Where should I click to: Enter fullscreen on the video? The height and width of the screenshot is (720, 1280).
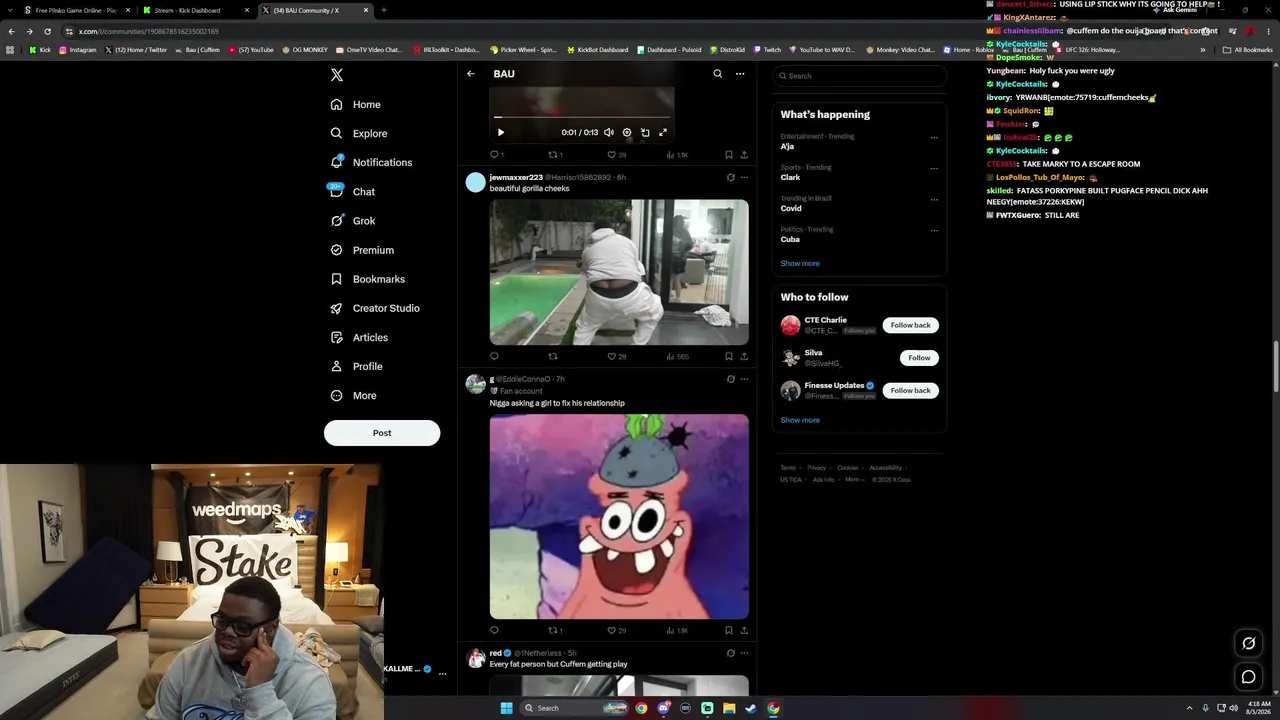point(663,132)
